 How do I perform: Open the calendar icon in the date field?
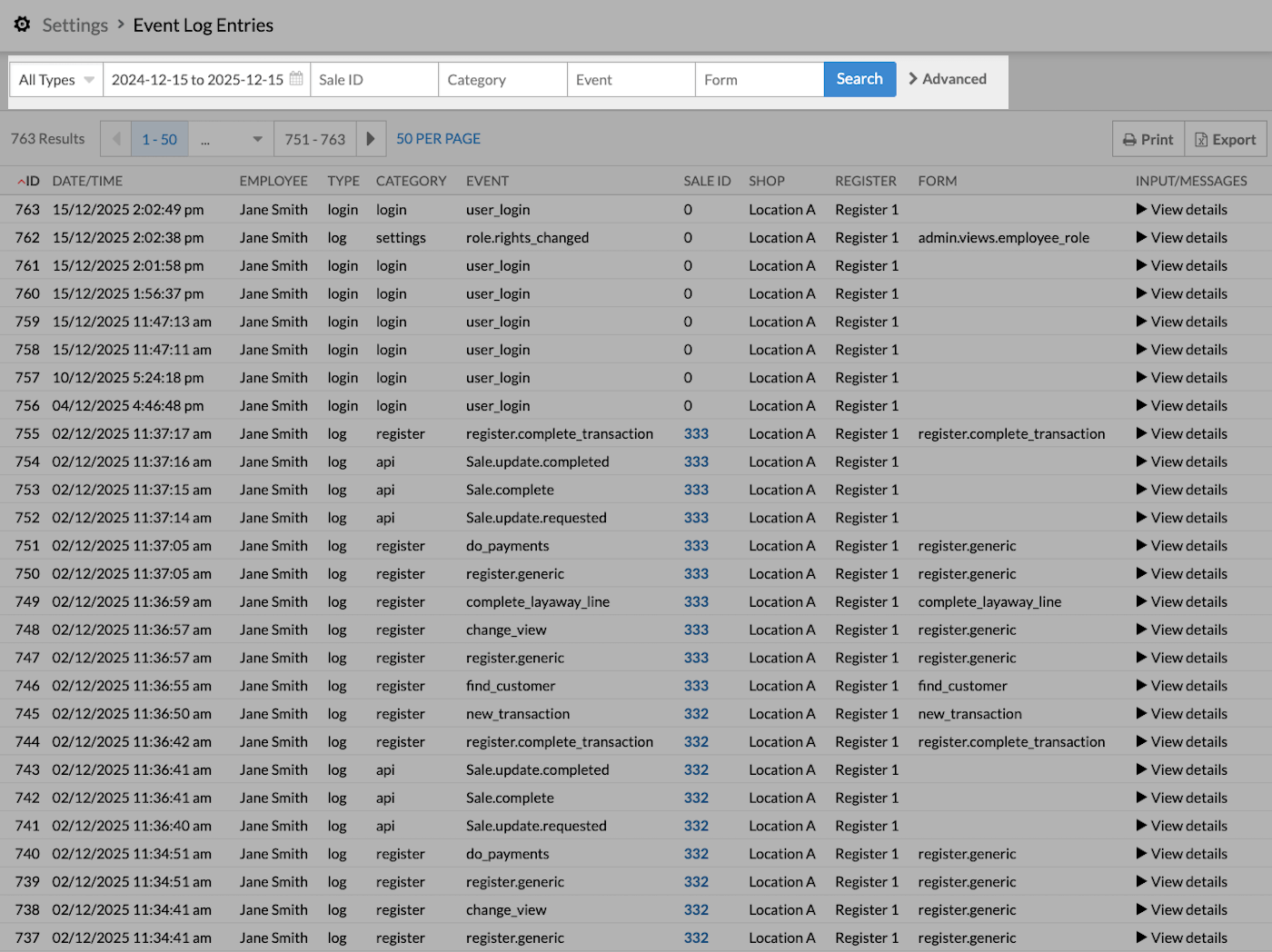tap(295, 79)
